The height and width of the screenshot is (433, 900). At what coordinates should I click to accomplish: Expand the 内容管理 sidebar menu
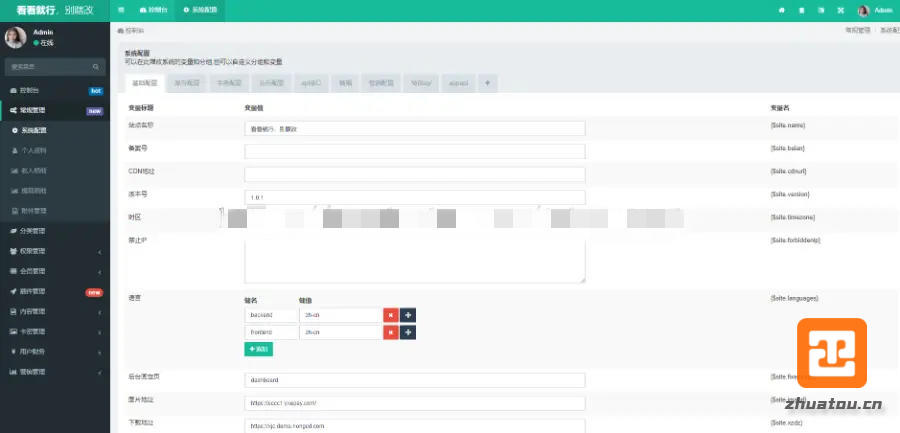[54, 311]
